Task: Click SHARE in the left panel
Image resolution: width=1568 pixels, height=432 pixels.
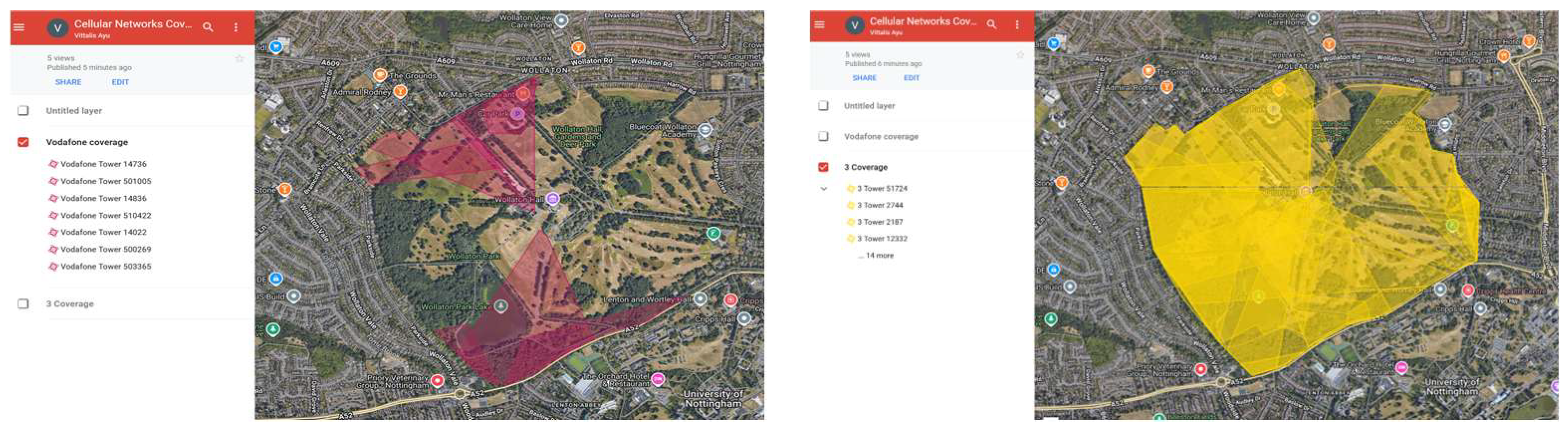Action: [68, 82]
